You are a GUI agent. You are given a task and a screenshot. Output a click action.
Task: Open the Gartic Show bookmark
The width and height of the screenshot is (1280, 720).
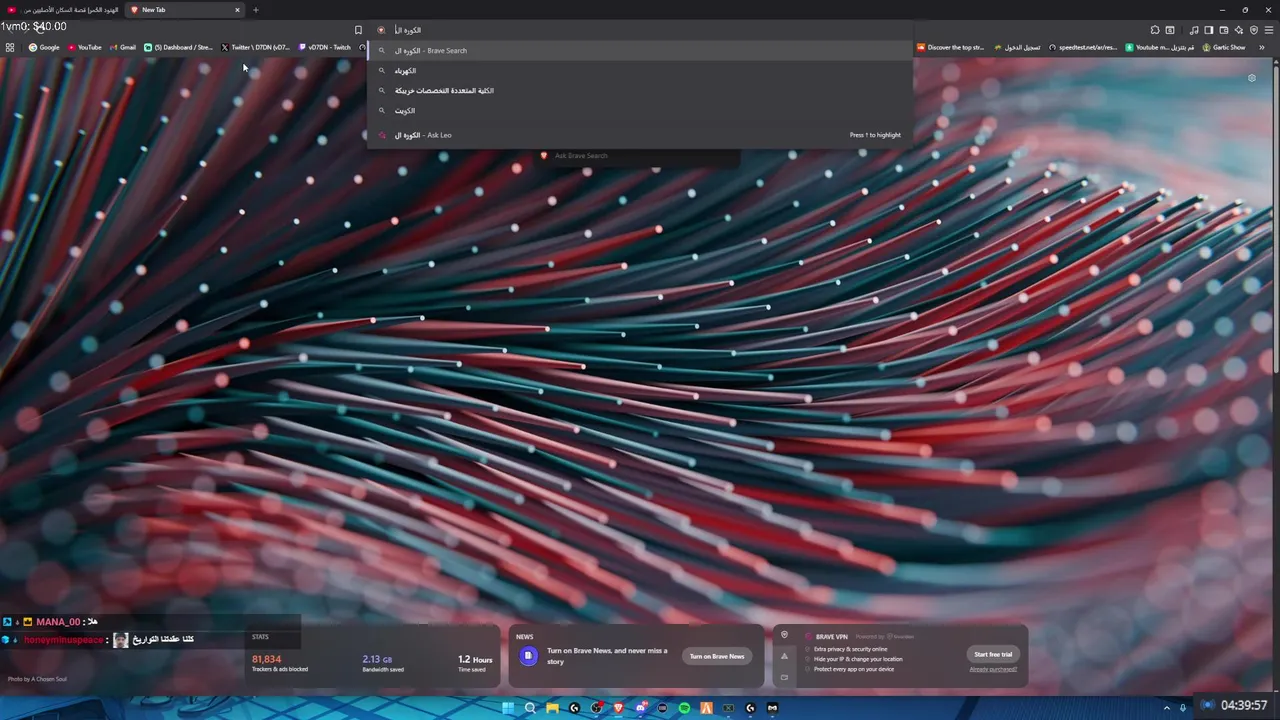1224,47
